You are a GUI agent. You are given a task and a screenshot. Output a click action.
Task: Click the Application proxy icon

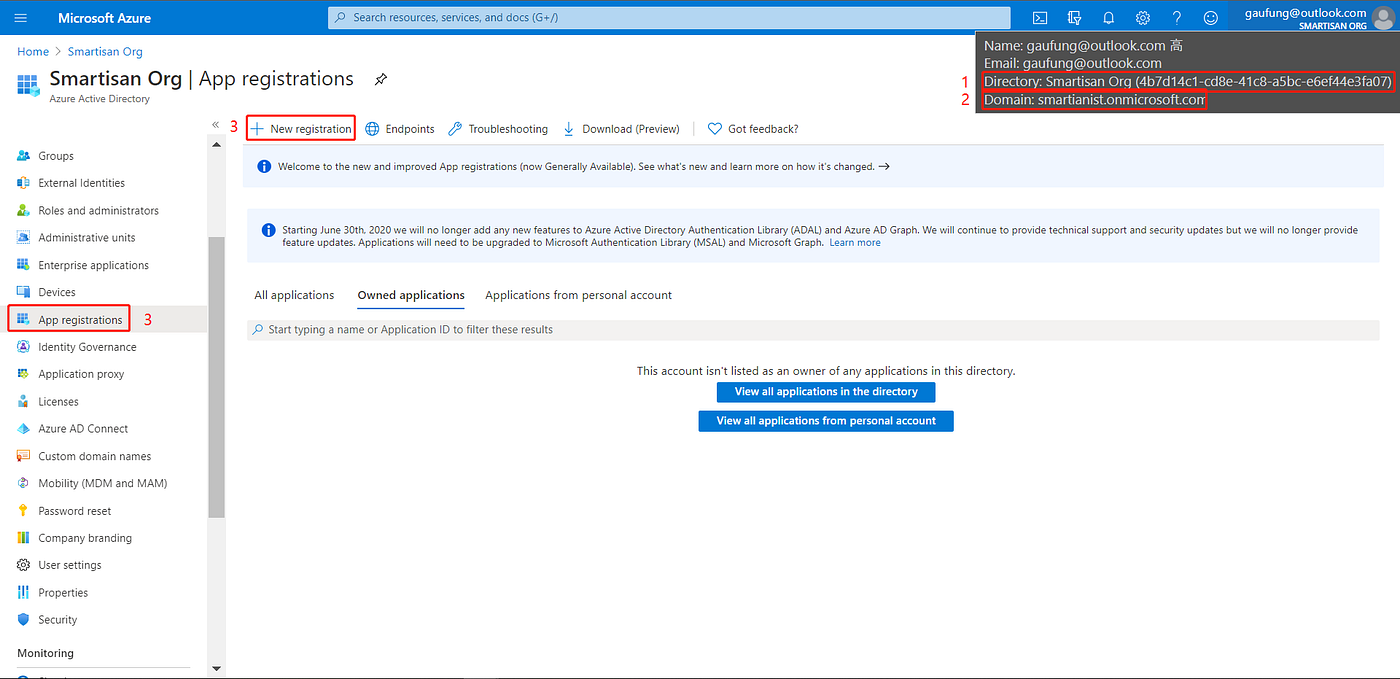[23, 374]
